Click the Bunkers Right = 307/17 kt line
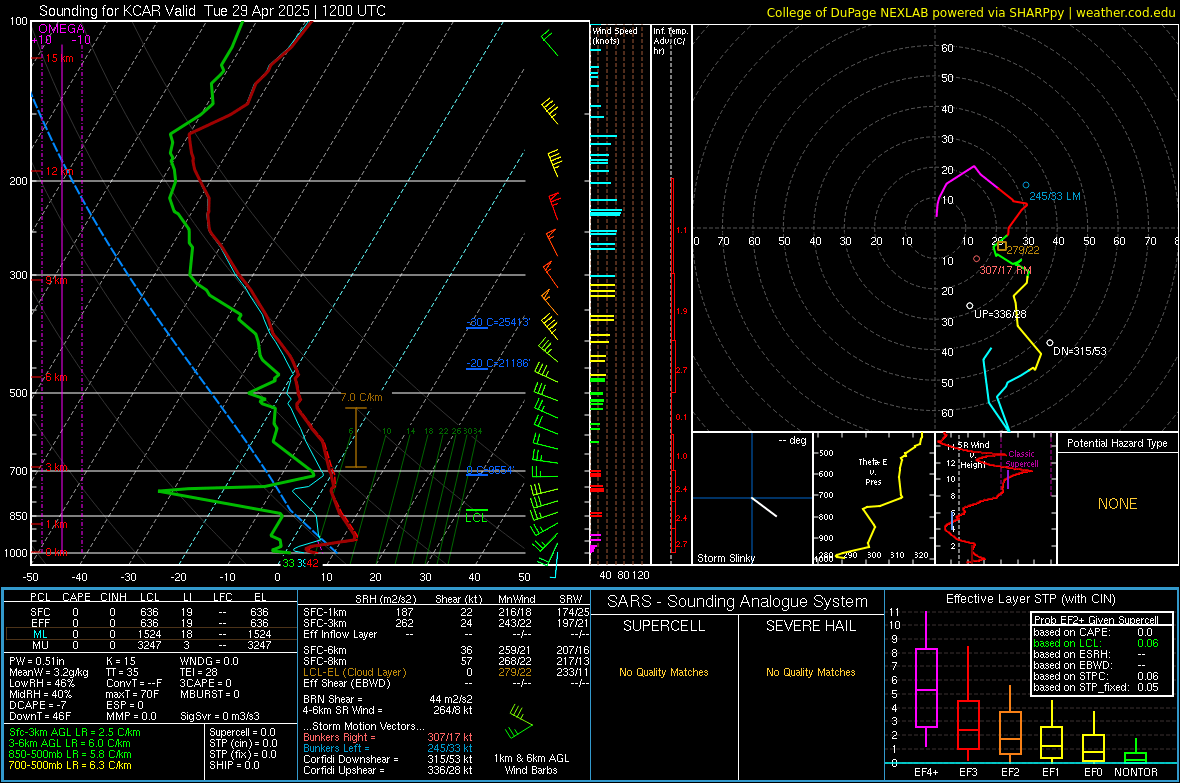This screenshot has height=783, width=1180. (388, 737)
